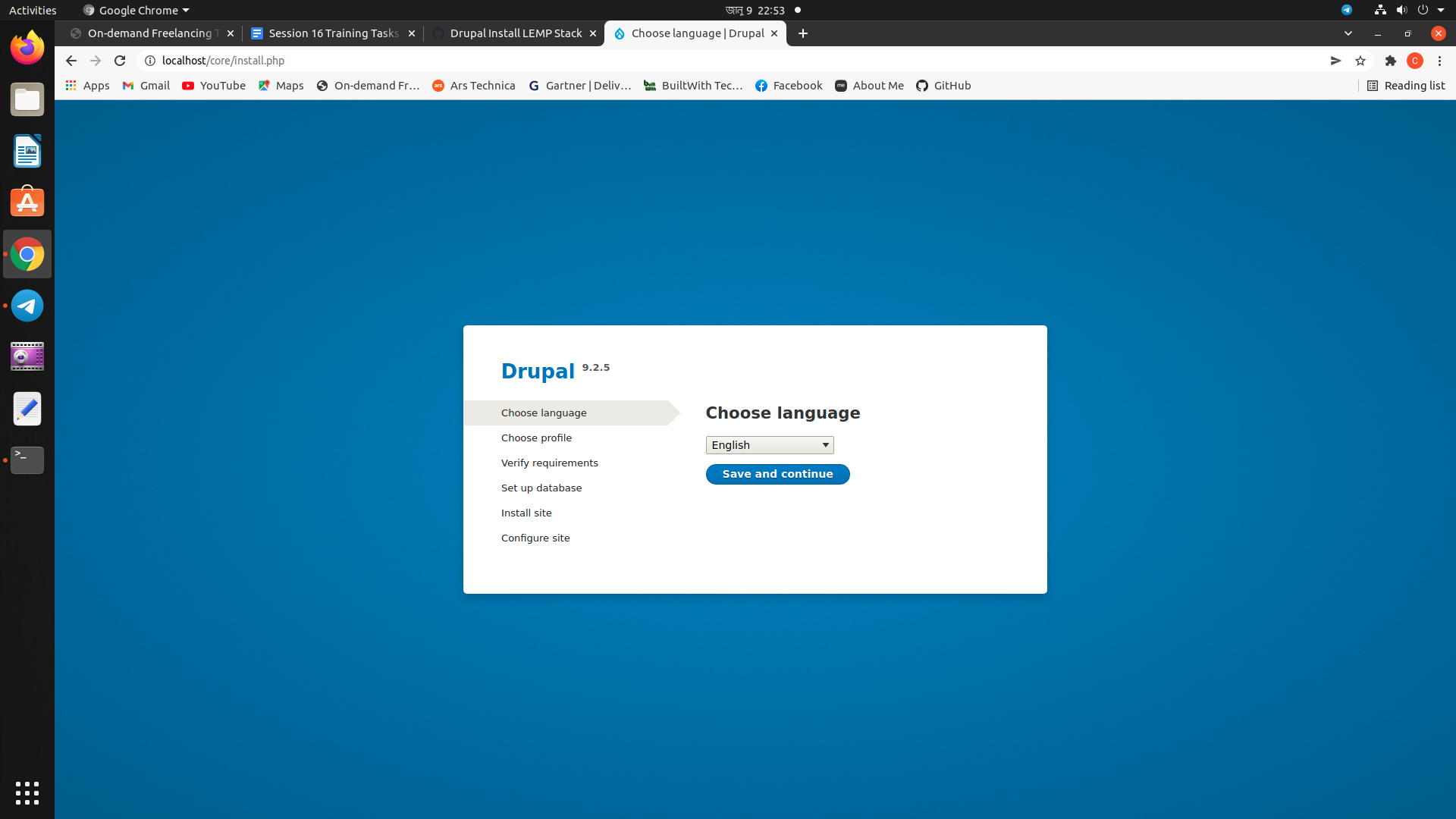This screenshot has width=1456, height=819.
Task: Click the volume tray icon
Action: click(x=1401, y=10)
